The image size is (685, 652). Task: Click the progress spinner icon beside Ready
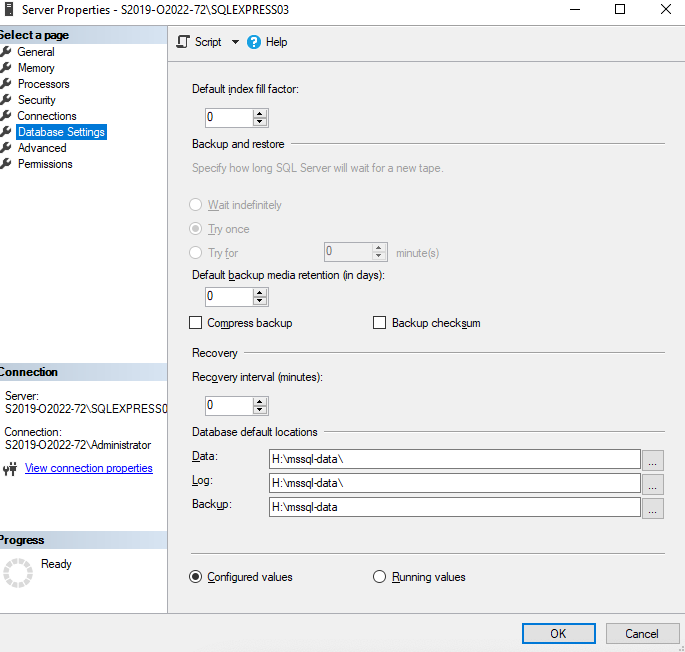18,573
